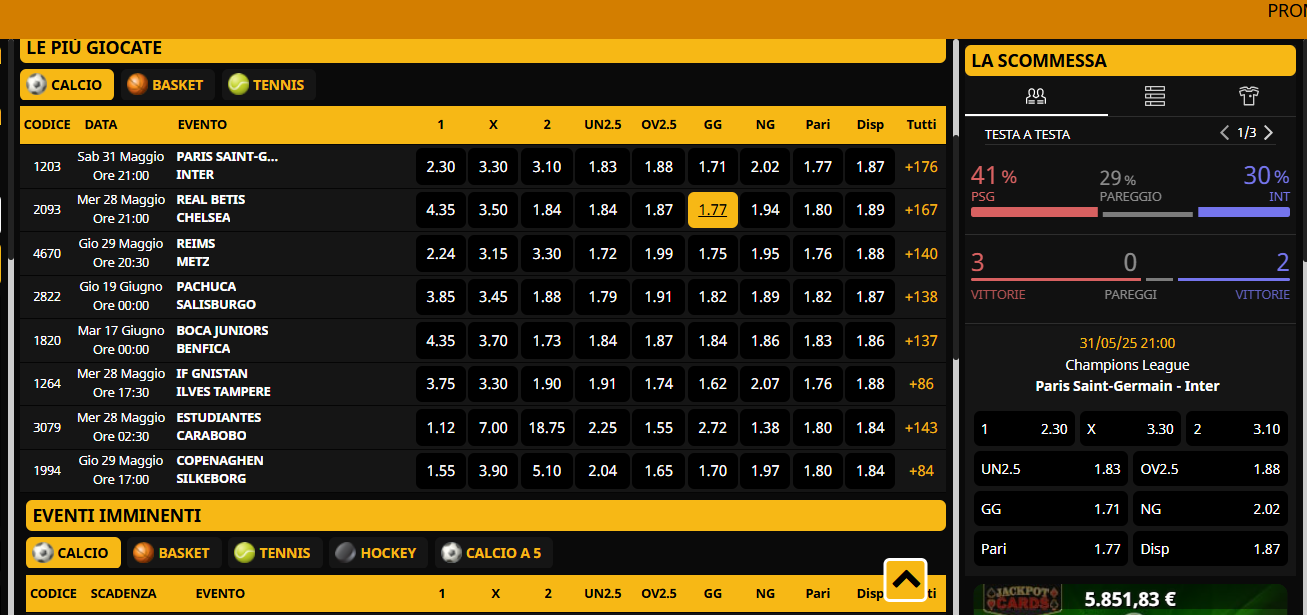1307x615 pixels.
Task: Select draw 3.70 for Boca Juniors-Benfica
Action: click(x=493, y=341)
